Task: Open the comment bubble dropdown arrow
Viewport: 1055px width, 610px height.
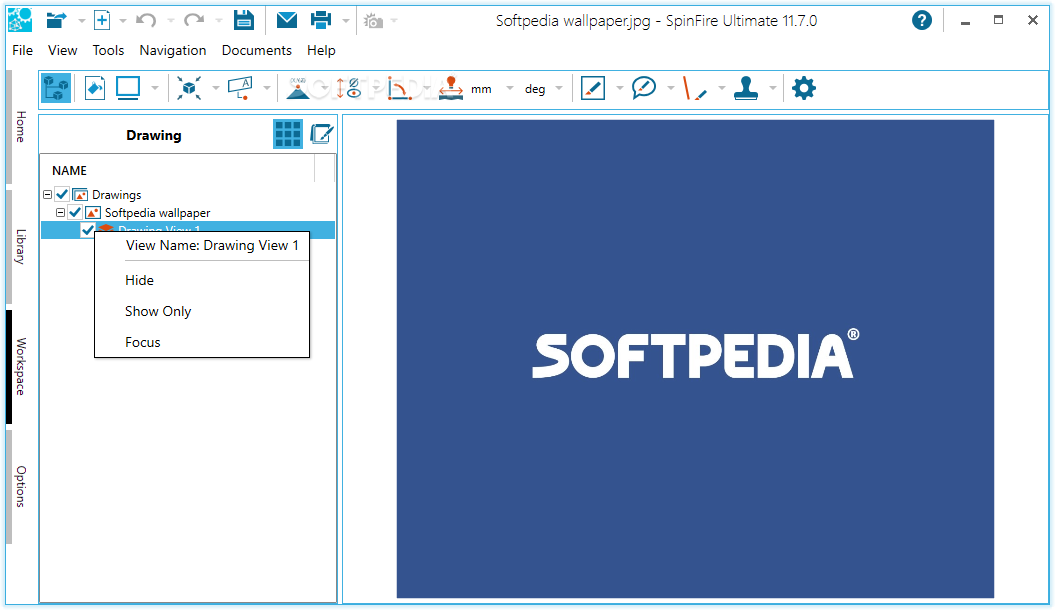Action: coord(670,88)
